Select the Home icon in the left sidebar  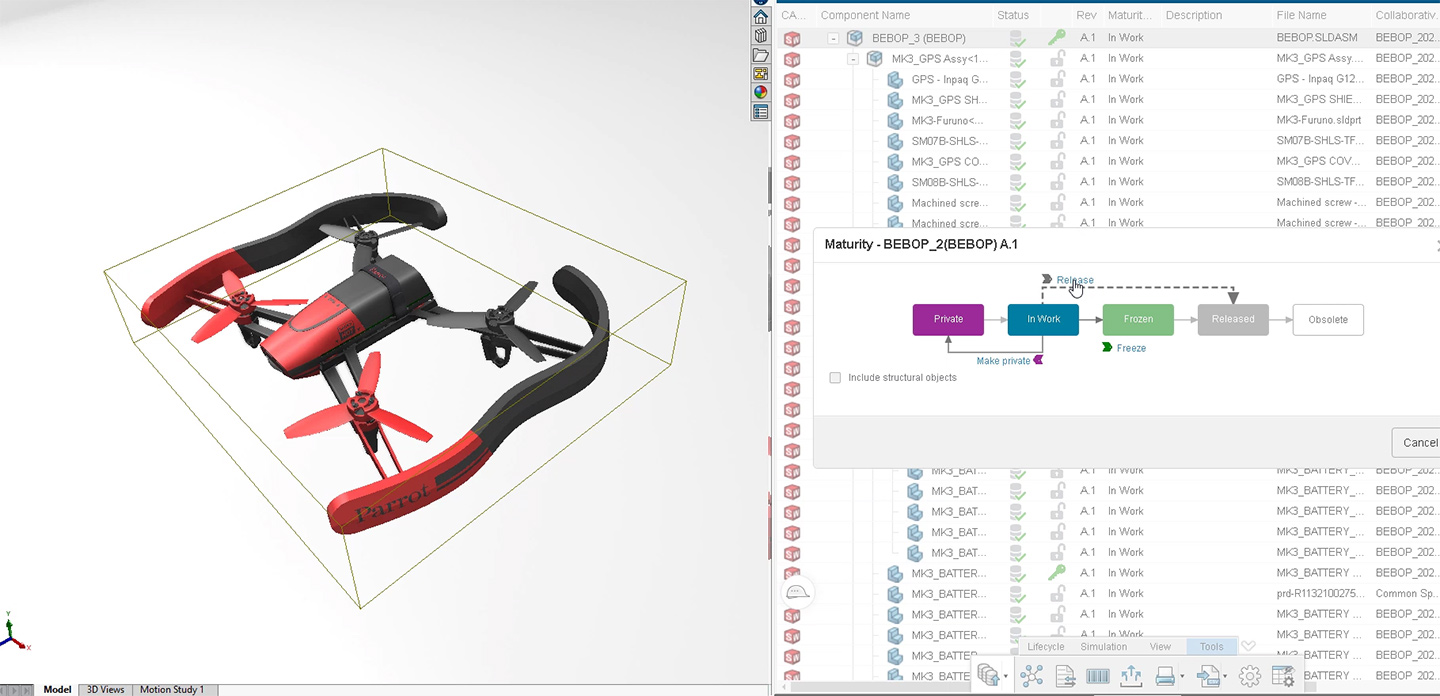click(x=760, y=16)
